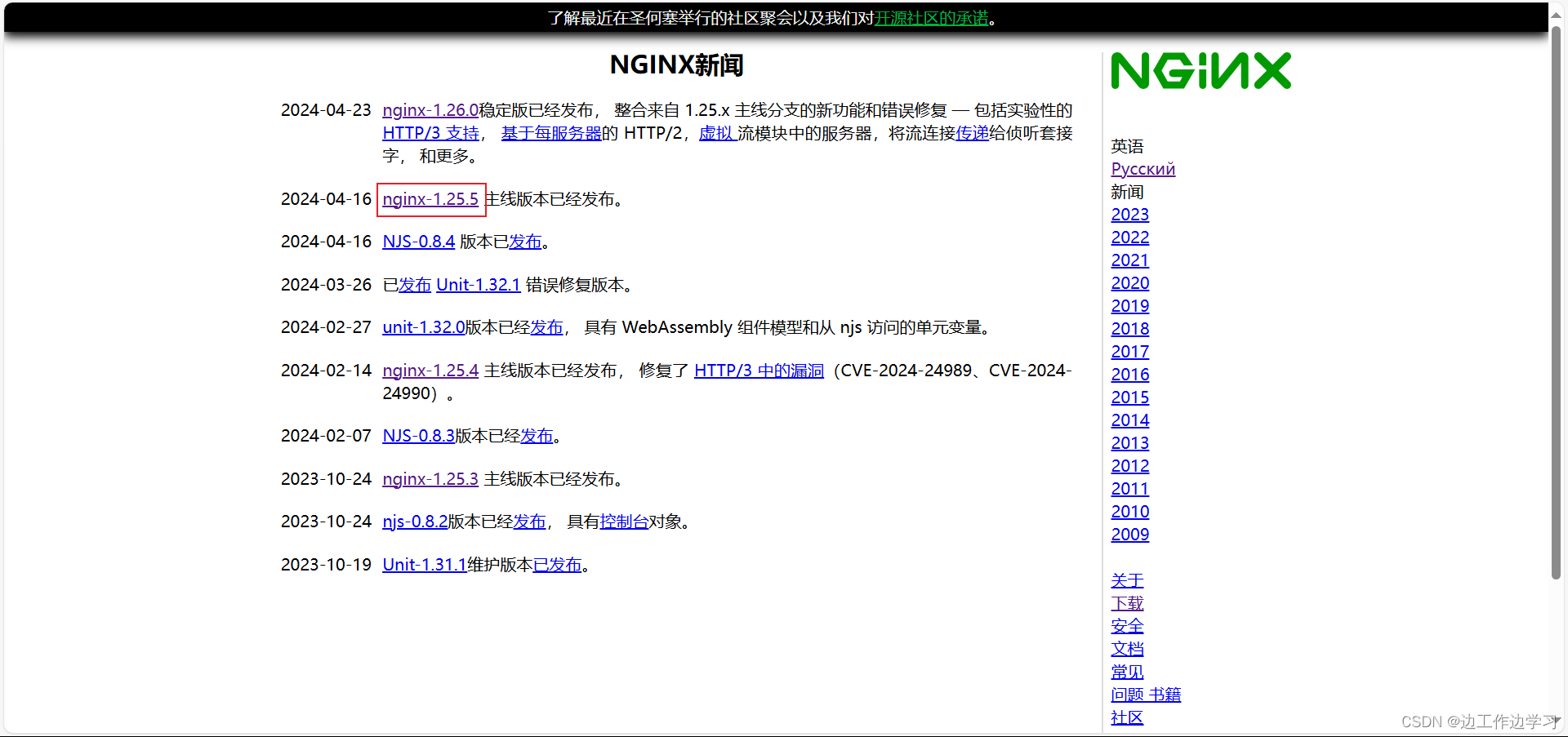Click 已发布 link beside Unit-1.31.1
Viewport: 1568px width, 737px height.
tap(557, 565)
